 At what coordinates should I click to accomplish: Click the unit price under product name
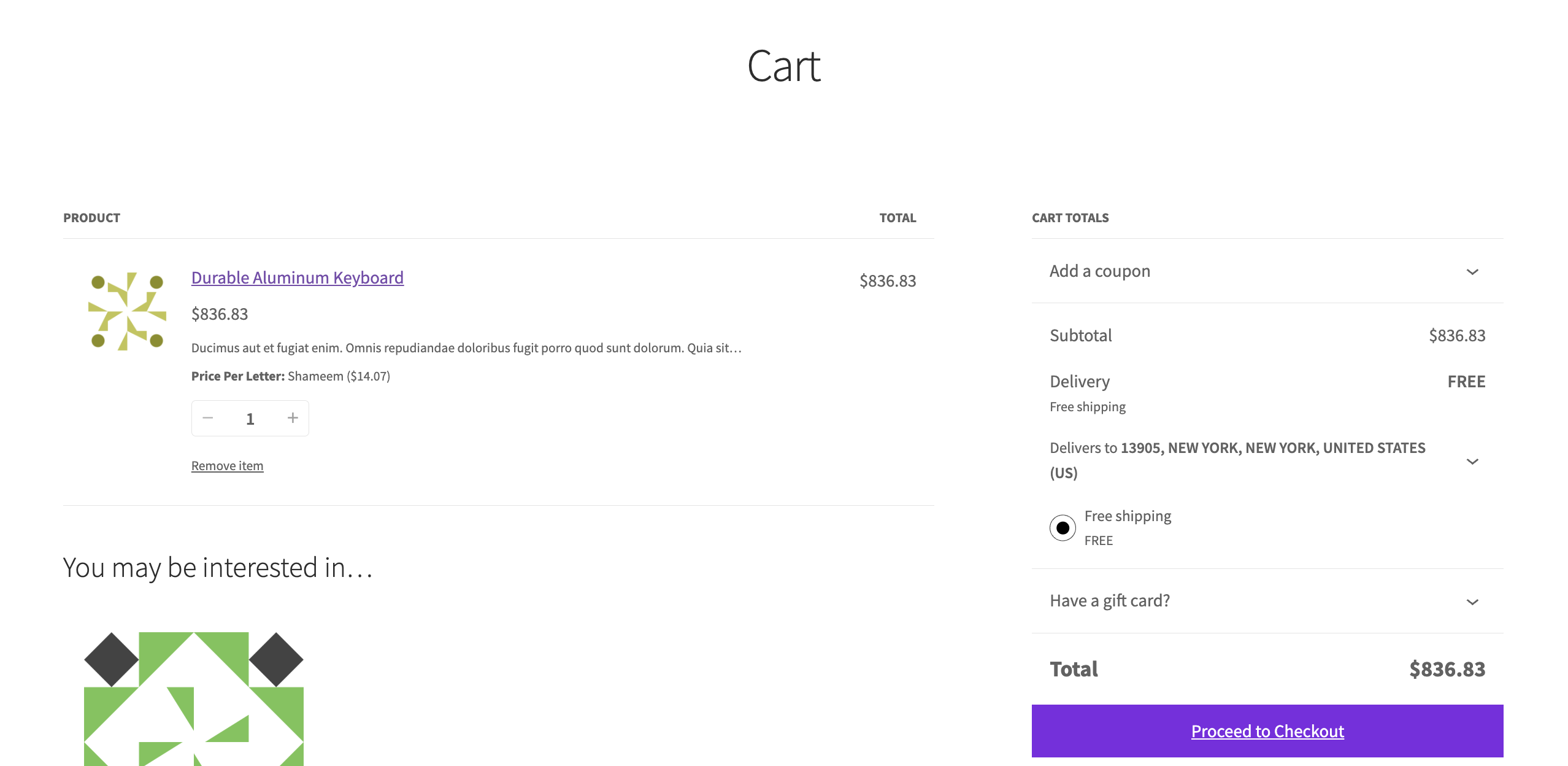pyautogui.click(x=220, y=314)
